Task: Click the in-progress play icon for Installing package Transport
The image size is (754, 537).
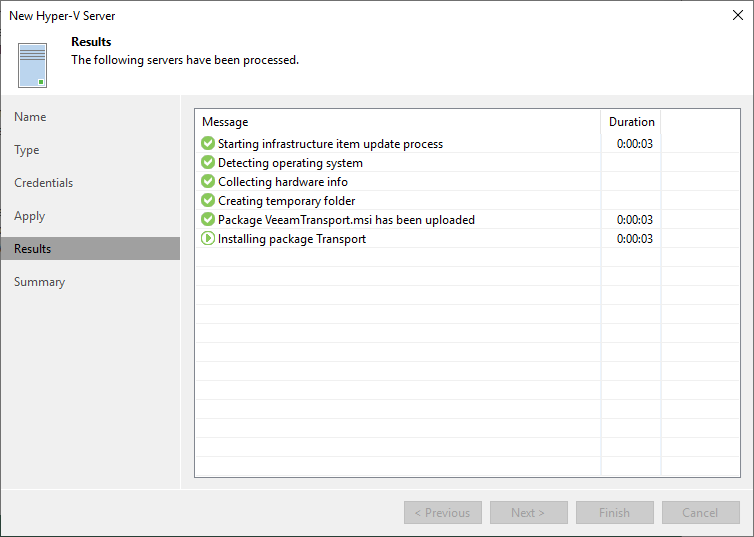Action: (x=208, y=238)
